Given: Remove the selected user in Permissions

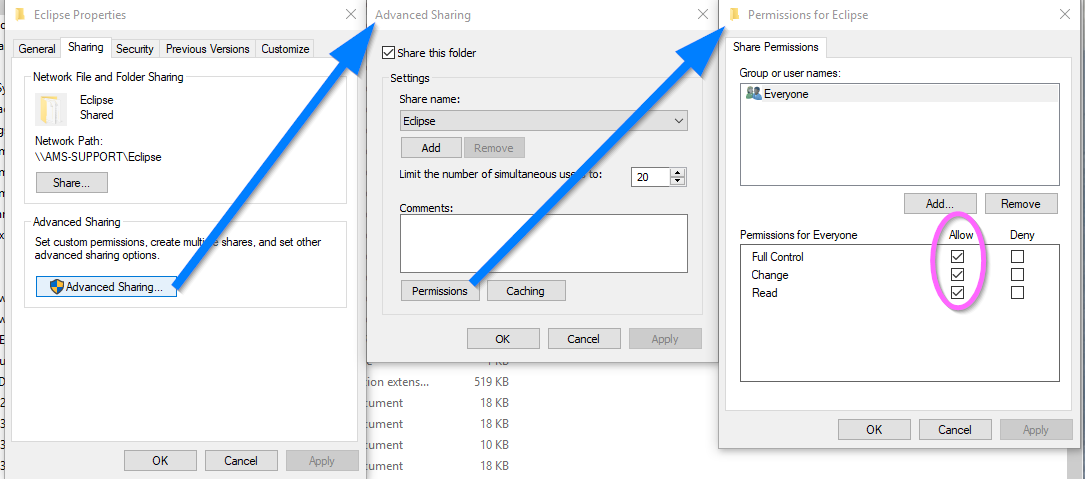Looking at the screenshot, I should coord(1021,204).
